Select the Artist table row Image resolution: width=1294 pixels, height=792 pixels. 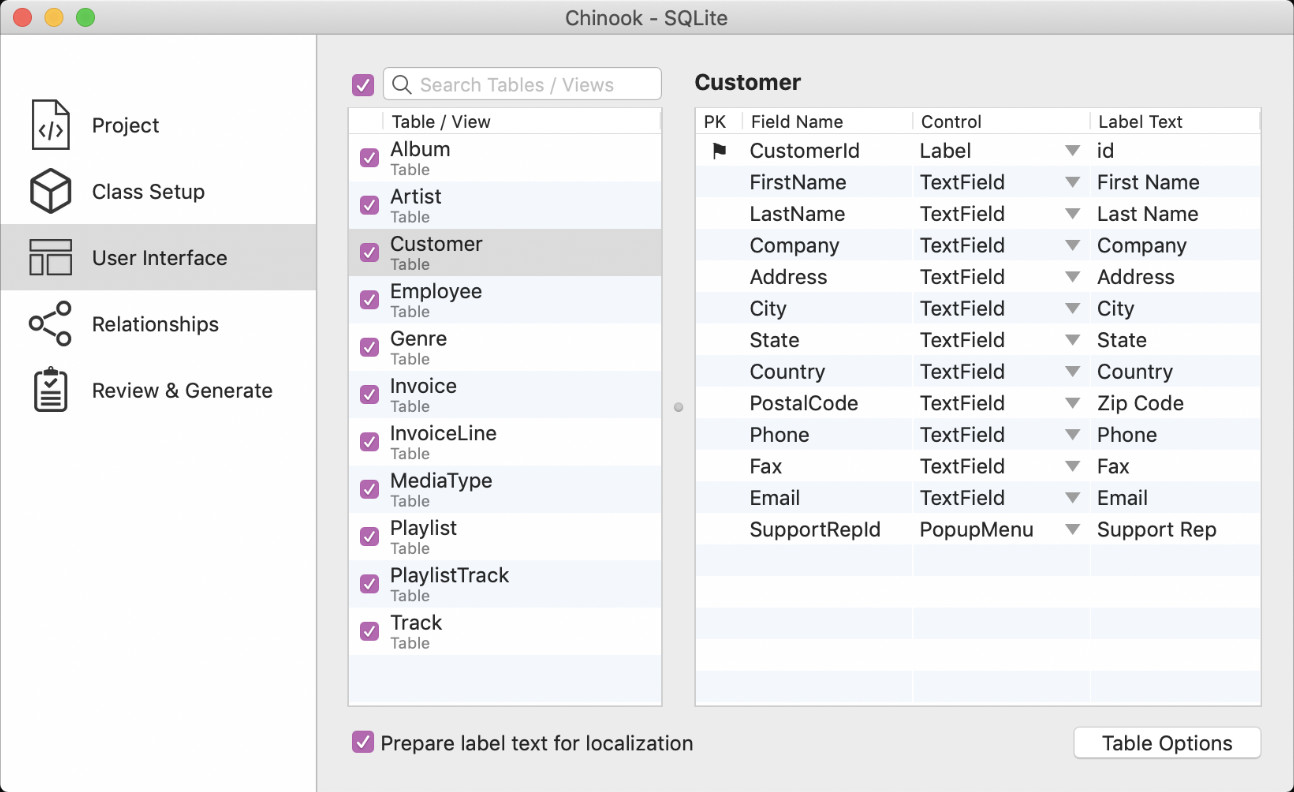[505, 205]
